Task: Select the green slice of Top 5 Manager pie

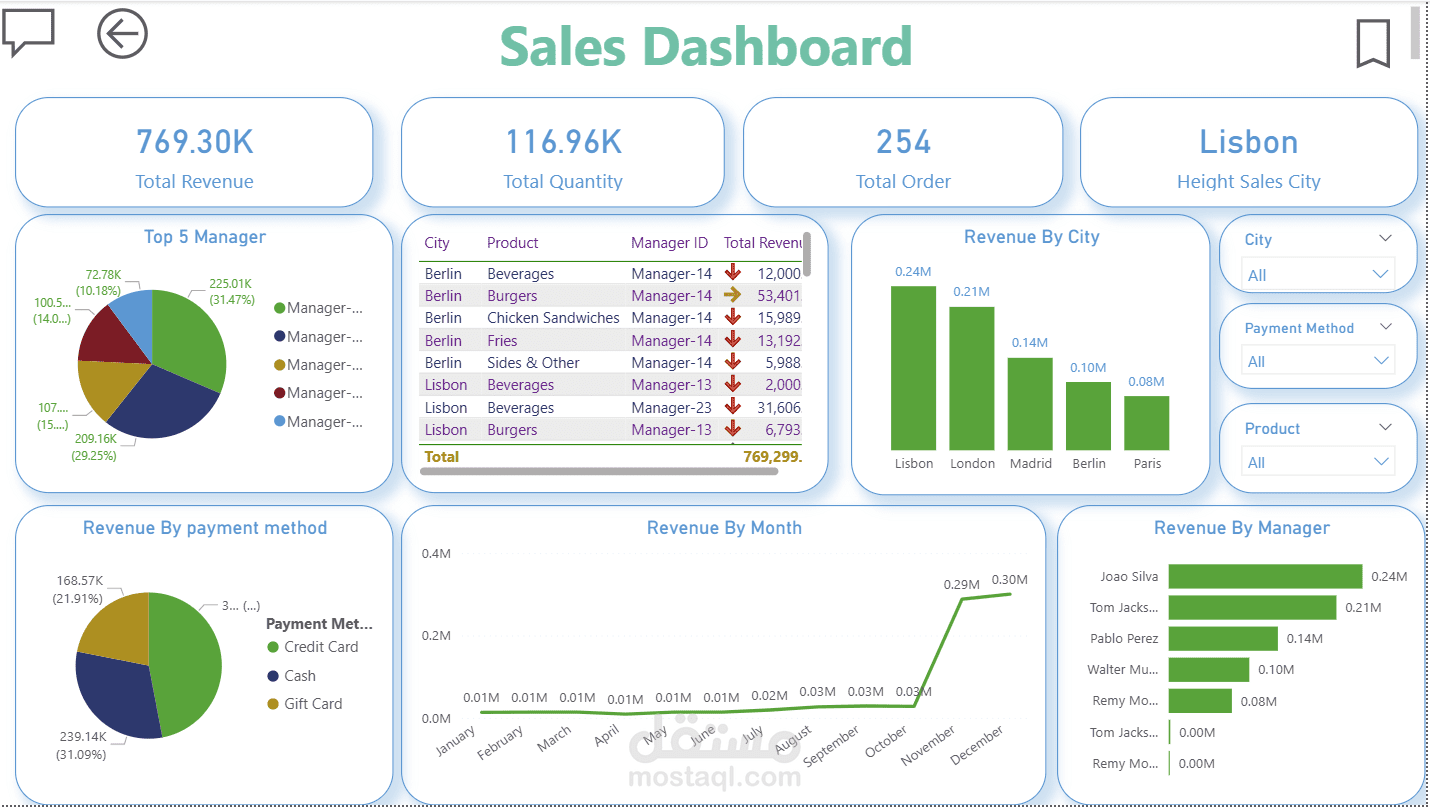Action: [192, 337]
